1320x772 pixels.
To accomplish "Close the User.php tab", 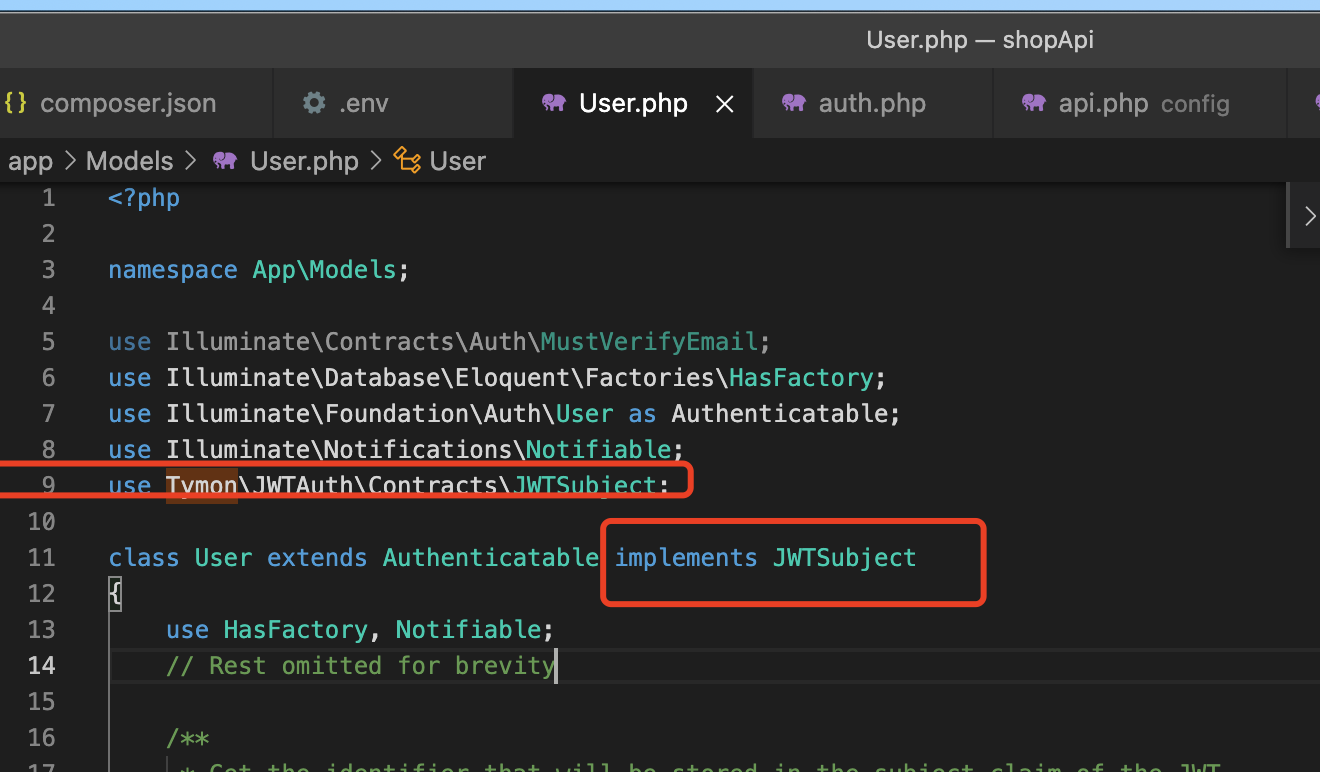I will pyautogui.click(x=726, y=104).
